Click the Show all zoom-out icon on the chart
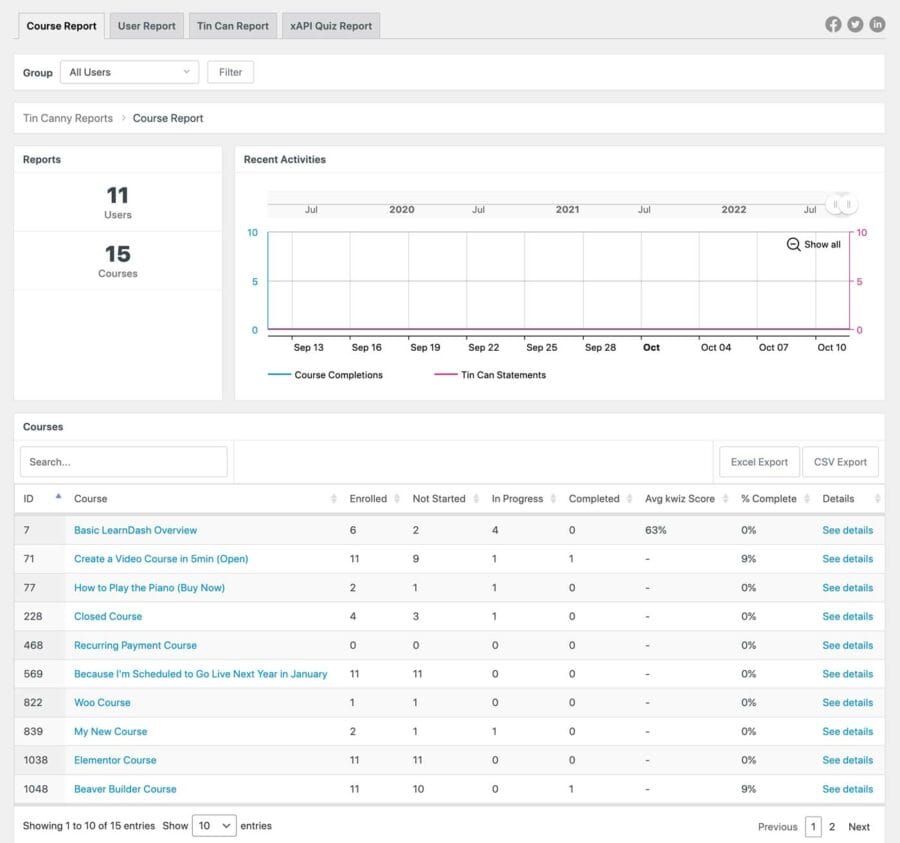 794,244
